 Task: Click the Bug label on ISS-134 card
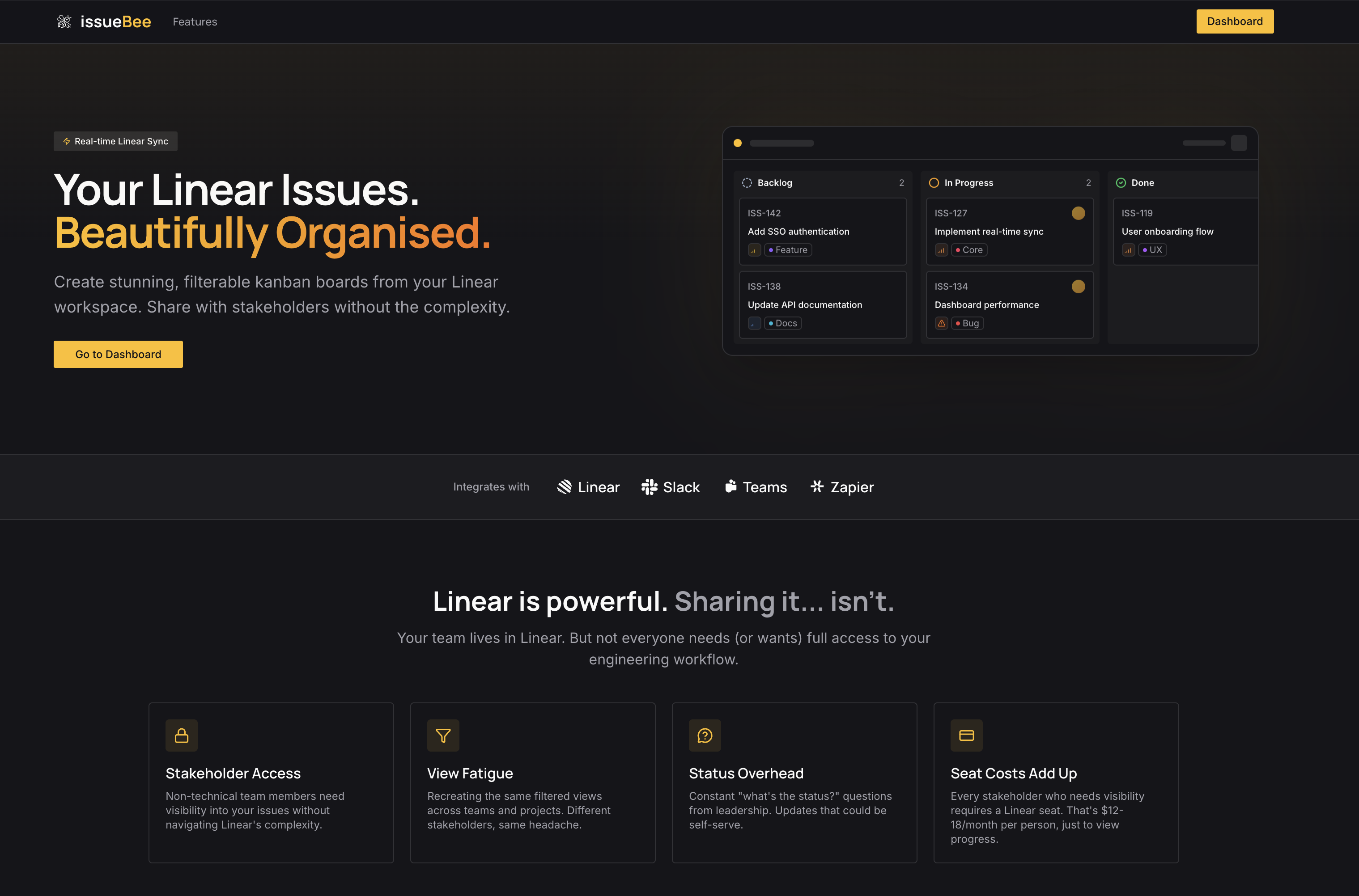pos(968,323)
